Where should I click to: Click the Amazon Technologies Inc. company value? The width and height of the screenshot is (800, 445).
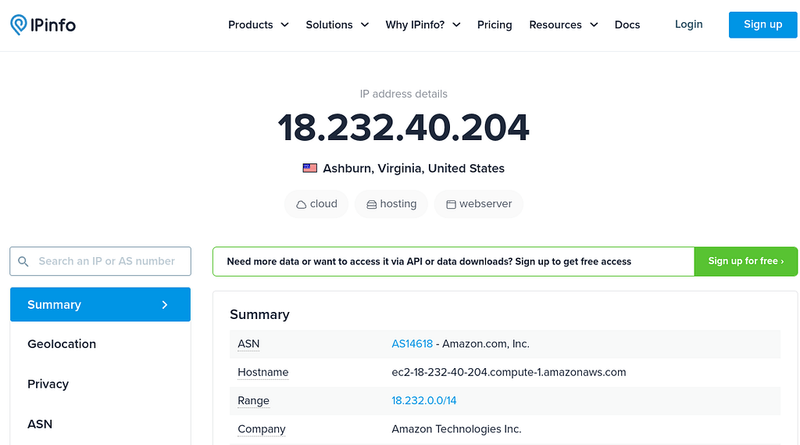point(457,429)
